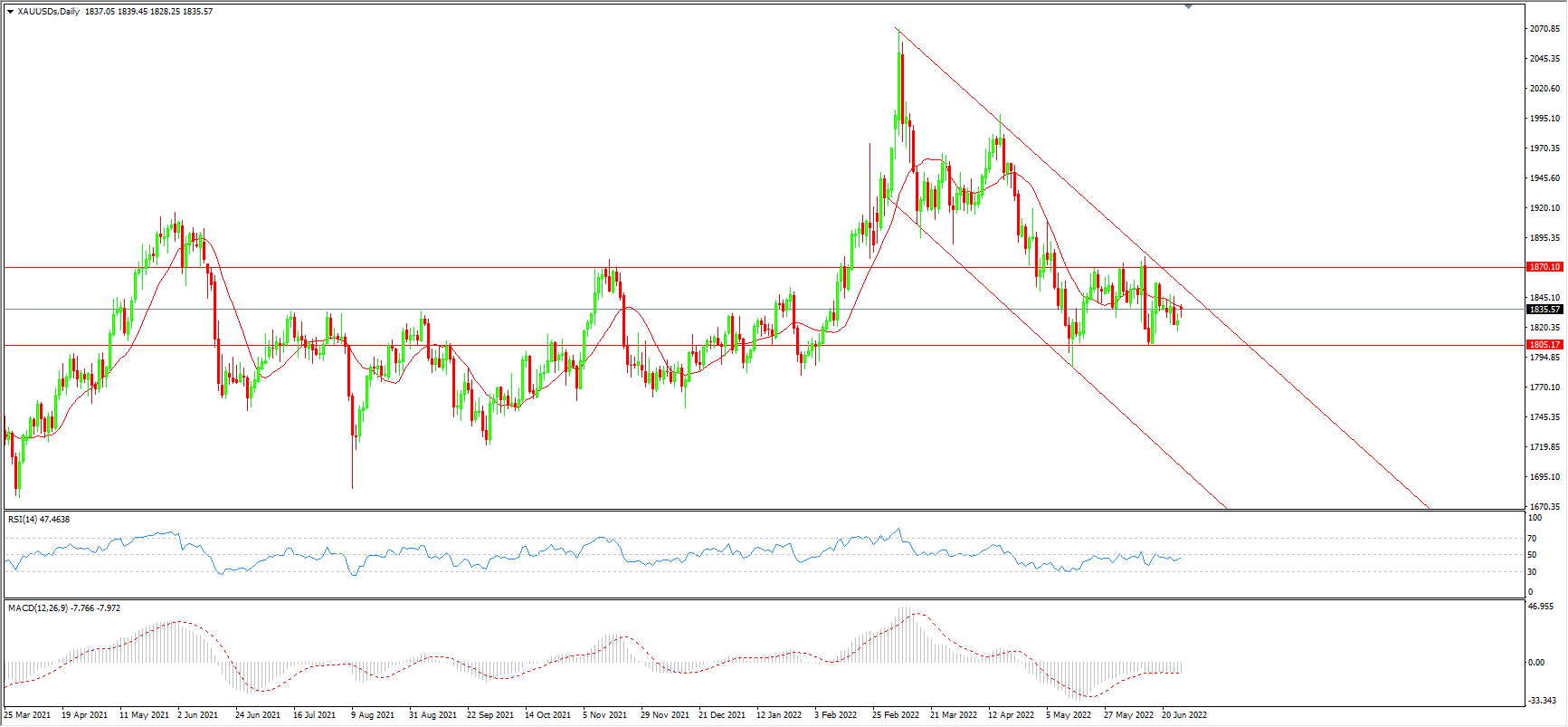Click the 1970.35 price axis value
The image size is (1568, 727).
point(1544,148)
